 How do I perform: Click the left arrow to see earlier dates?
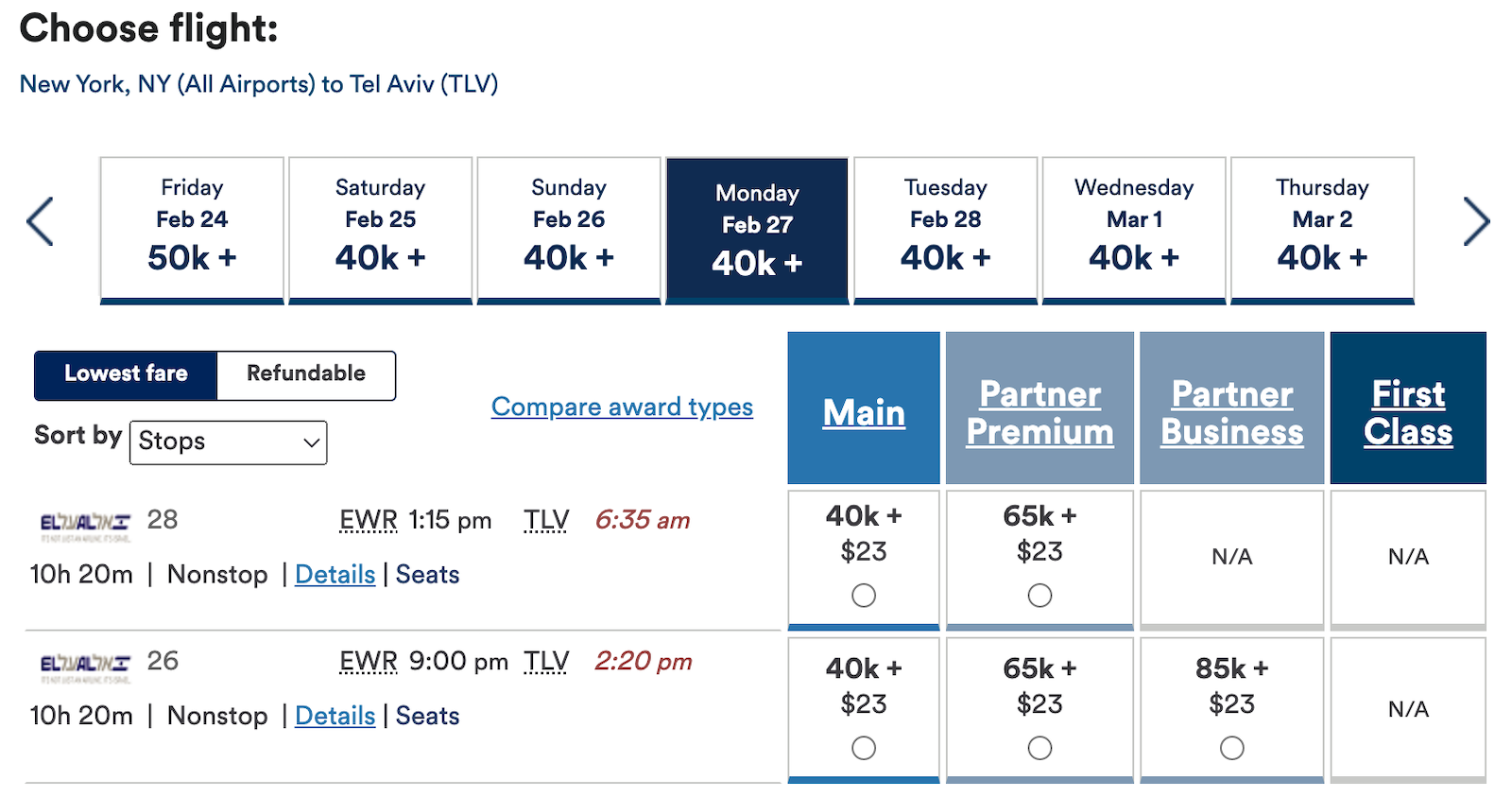pyautogui.click(x=40, y=222)
